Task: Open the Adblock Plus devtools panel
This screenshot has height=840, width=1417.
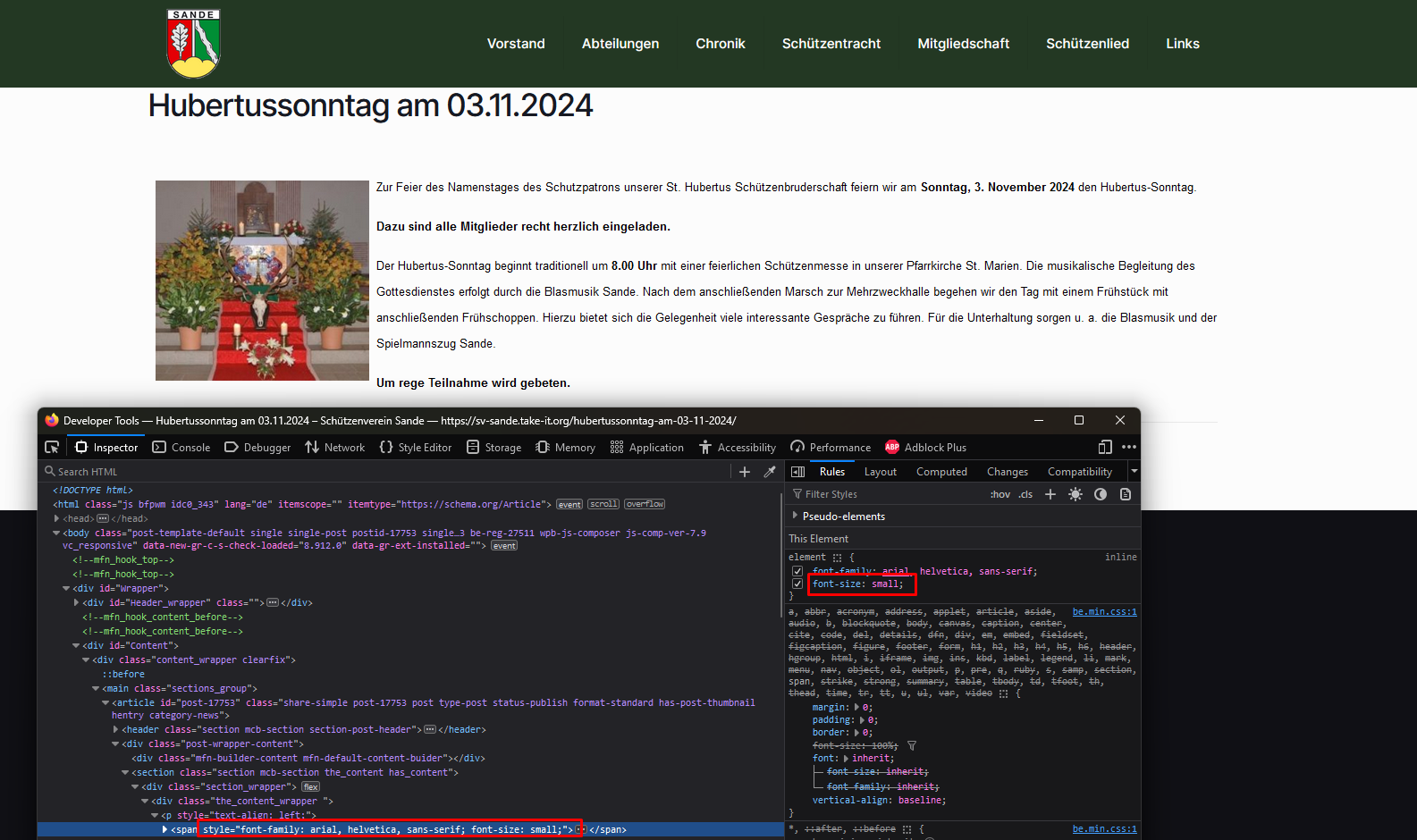Action: pos(926,447)
